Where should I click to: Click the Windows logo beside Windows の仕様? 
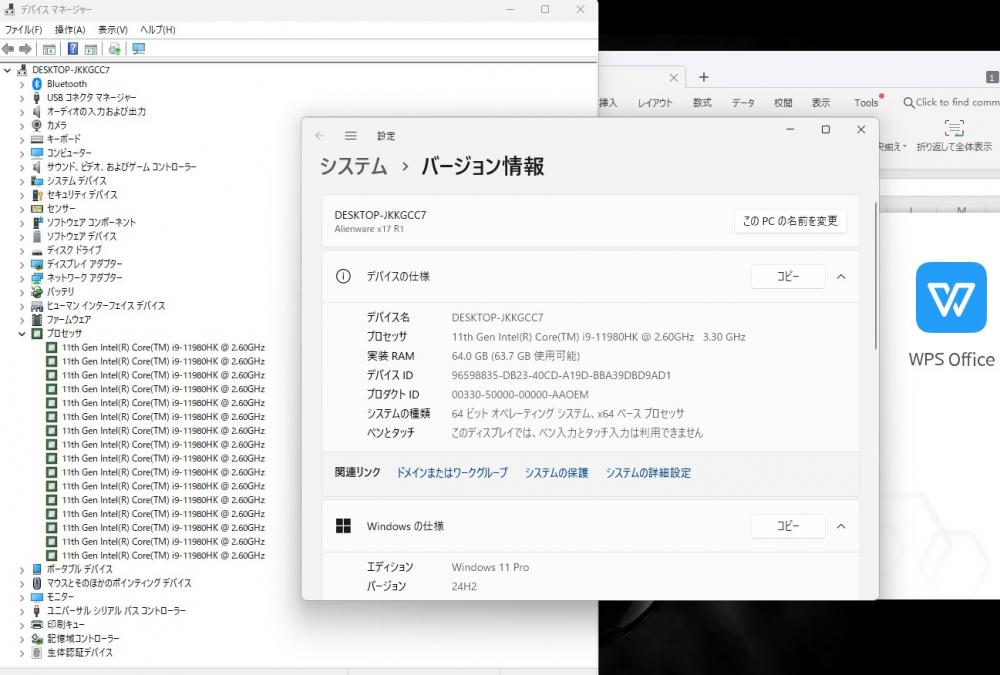pyautogui.click(x=343, y=526)
